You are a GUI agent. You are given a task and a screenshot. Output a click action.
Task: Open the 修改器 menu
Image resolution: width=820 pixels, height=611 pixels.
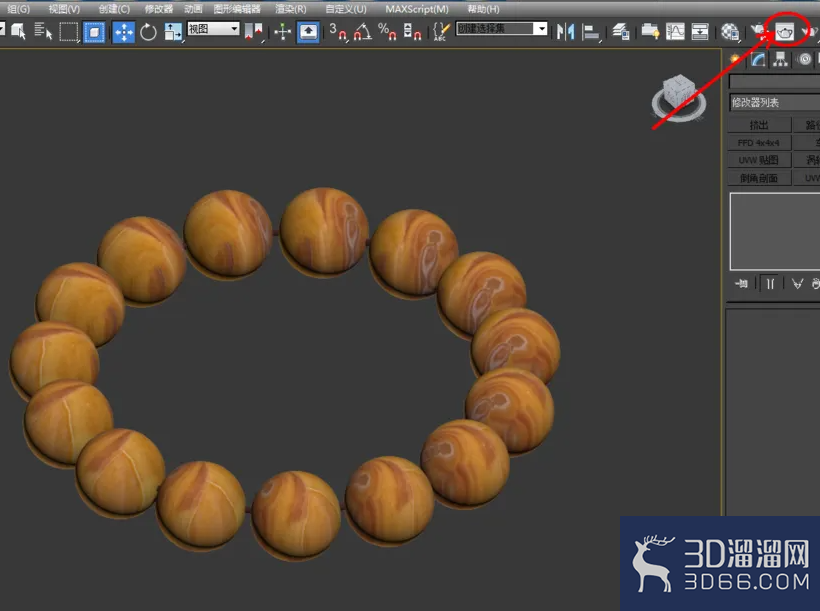coord(158,9)
